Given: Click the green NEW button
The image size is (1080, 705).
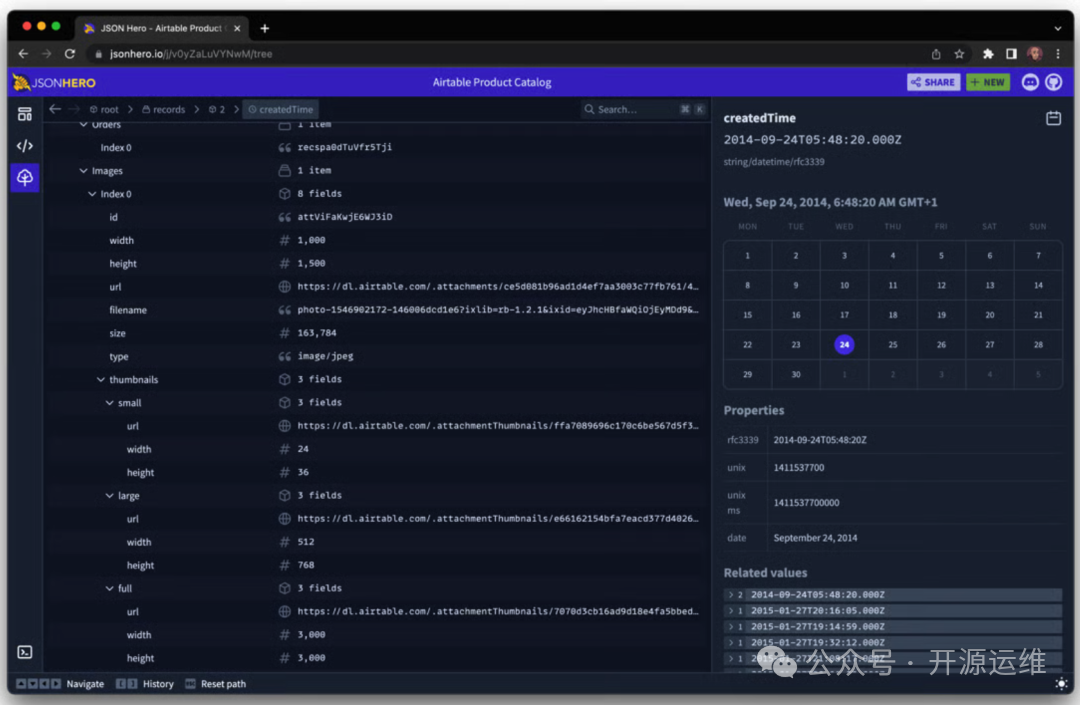Looking at the screenshot, I should (987, 82).
